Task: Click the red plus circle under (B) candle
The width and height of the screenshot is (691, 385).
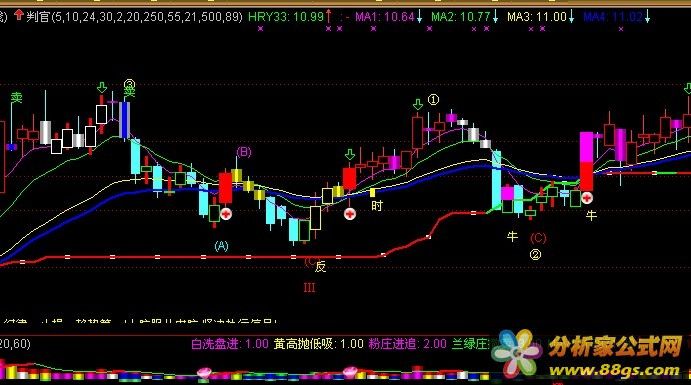Action: pyautogui.click(x=226, y=214)
